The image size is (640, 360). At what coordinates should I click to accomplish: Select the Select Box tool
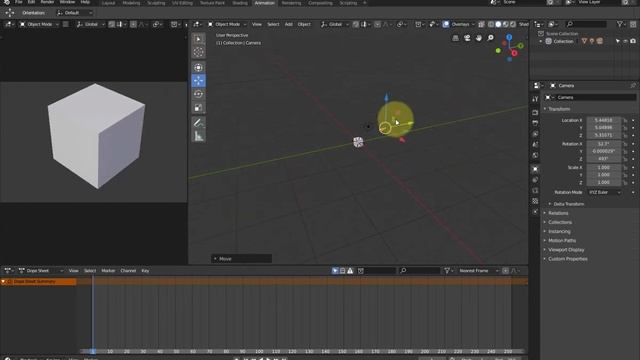coord(198,39)
